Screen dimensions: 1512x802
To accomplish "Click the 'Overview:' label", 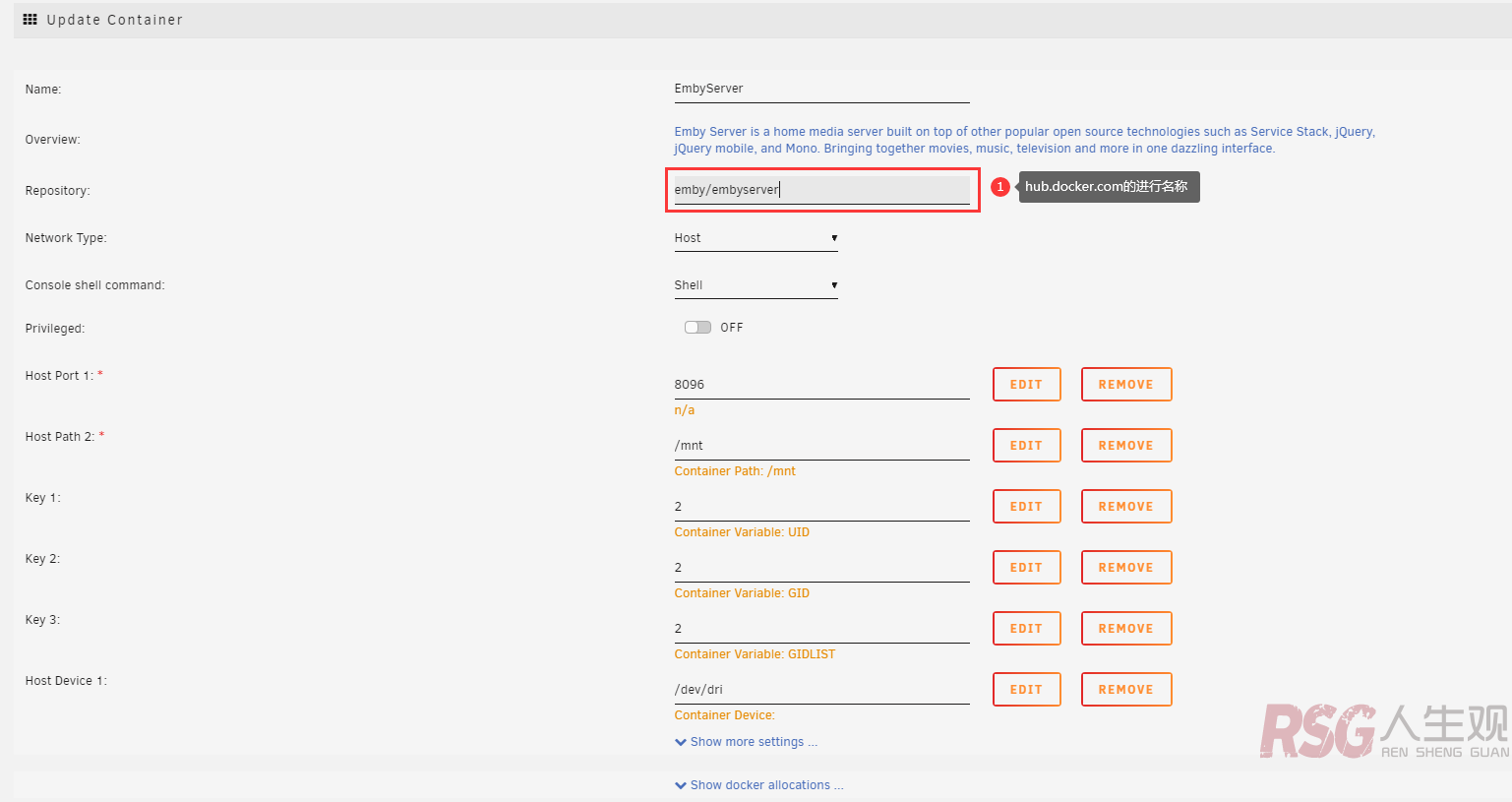I will point(53,140).
